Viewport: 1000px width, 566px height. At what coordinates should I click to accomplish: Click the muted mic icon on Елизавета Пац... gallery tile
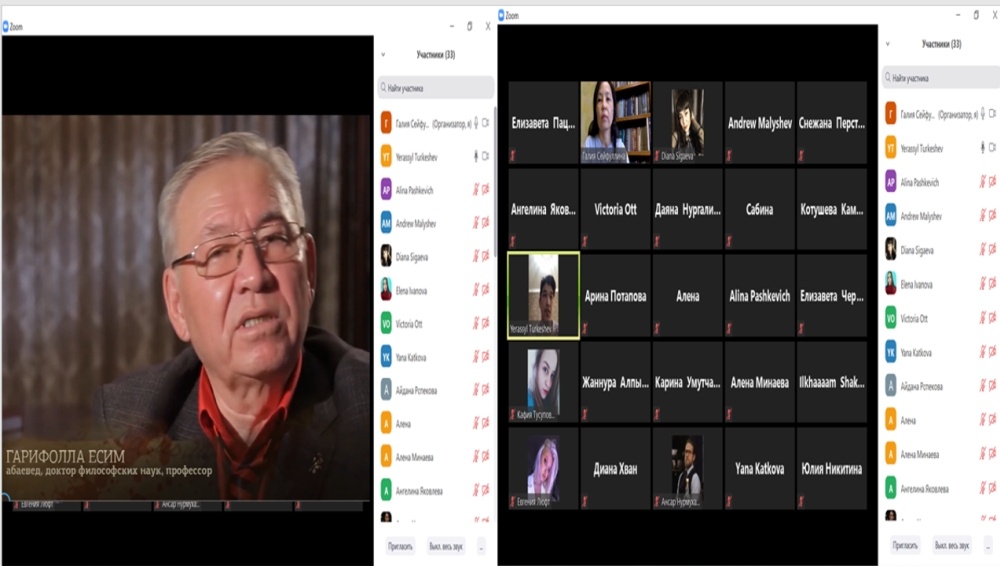click(513, 155)
